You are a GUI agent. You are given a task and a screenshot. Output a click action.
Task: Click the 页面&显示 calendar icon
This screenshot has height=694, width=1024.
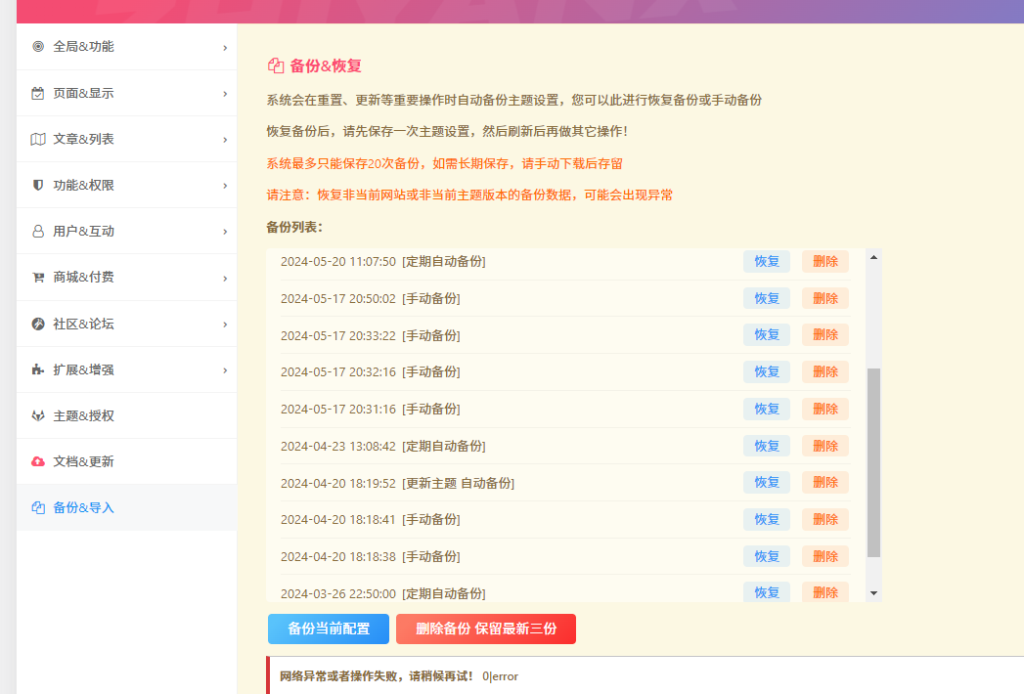tap(38, 93)
